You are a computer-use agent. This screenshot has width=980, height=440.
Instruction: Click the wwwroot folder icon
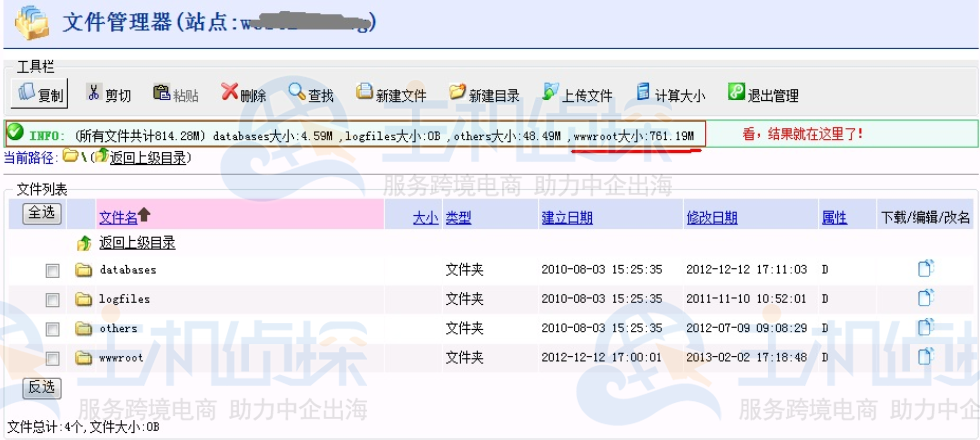tap(84, 358)
